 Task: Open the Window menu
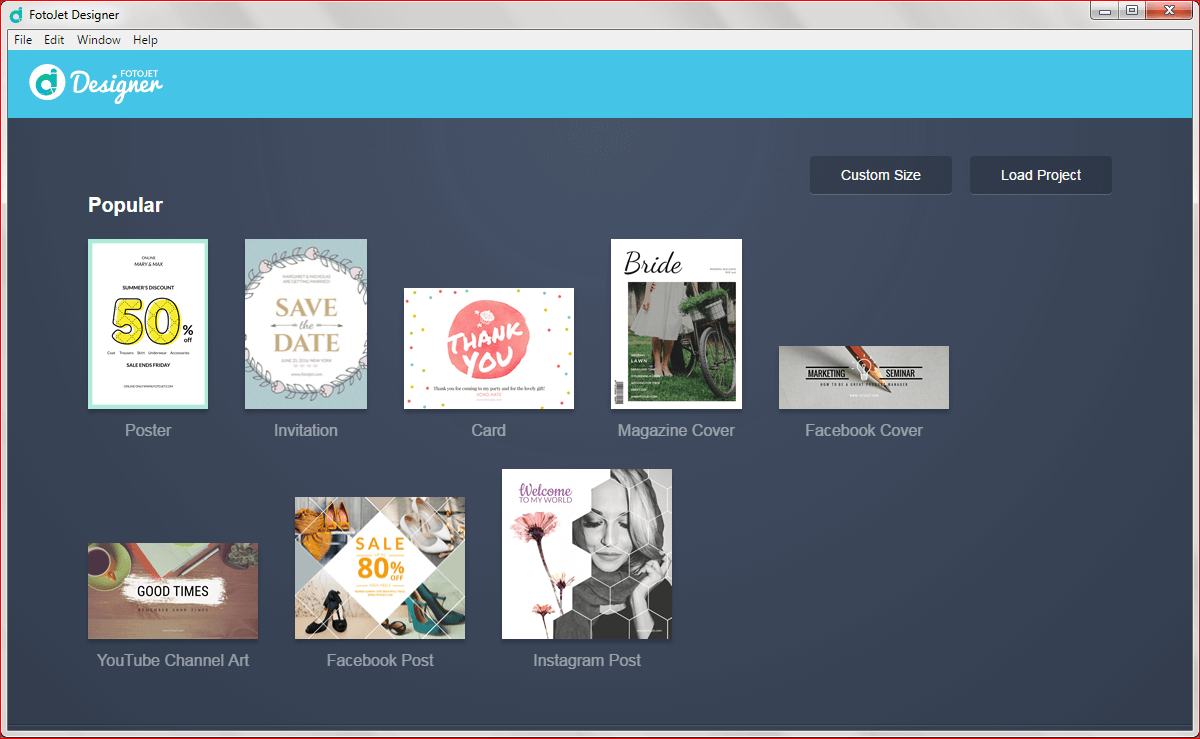[x=99, y=40]
